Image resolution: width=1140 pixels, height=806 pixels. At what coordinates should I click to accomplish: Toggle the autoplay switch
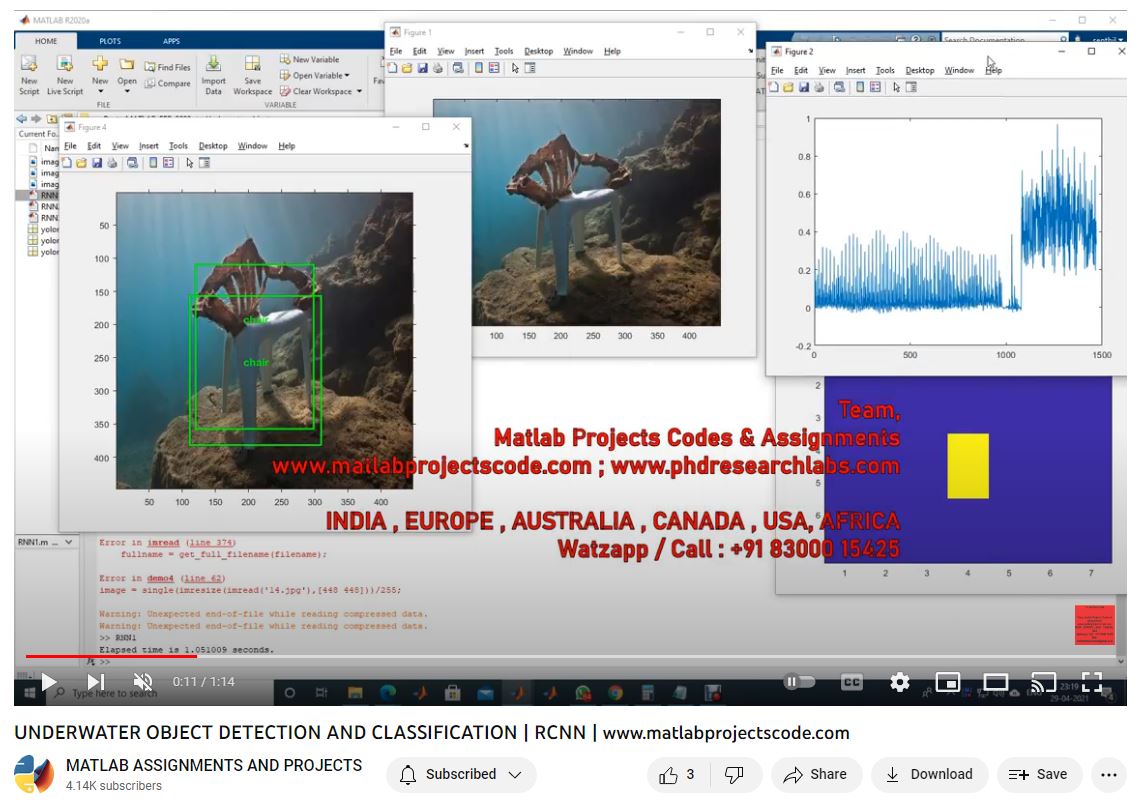pos(799,682)
